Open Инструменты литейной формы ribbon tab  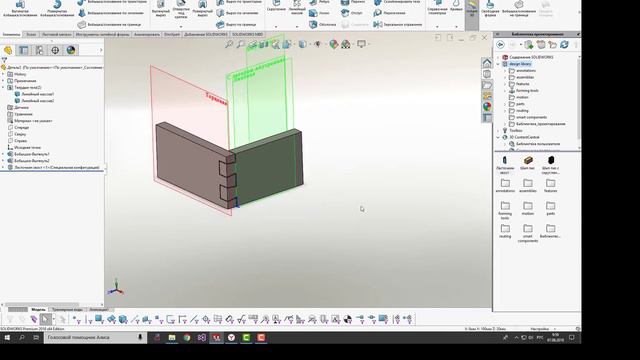tap(102, 35)
